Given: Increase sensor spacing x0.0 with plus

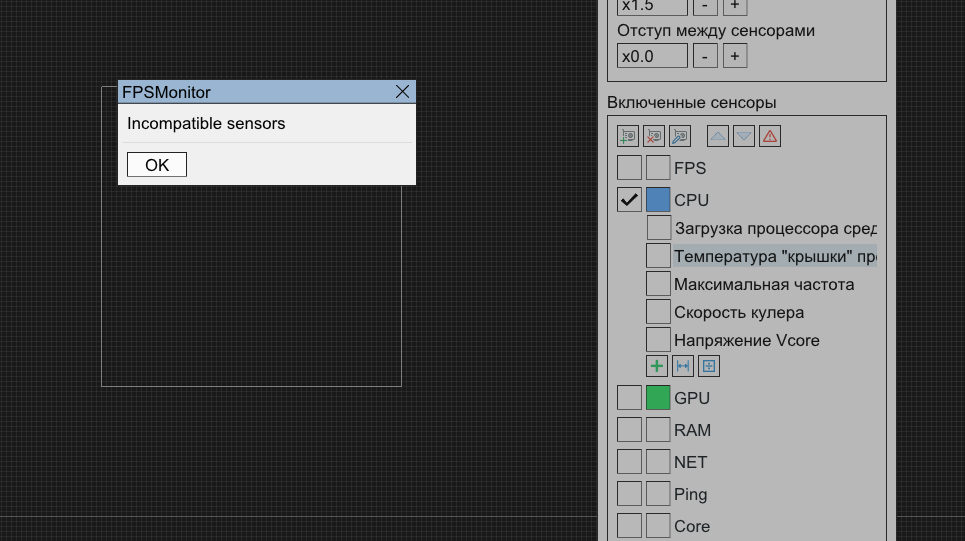Looking at the screenshot, I should [735, 56].
